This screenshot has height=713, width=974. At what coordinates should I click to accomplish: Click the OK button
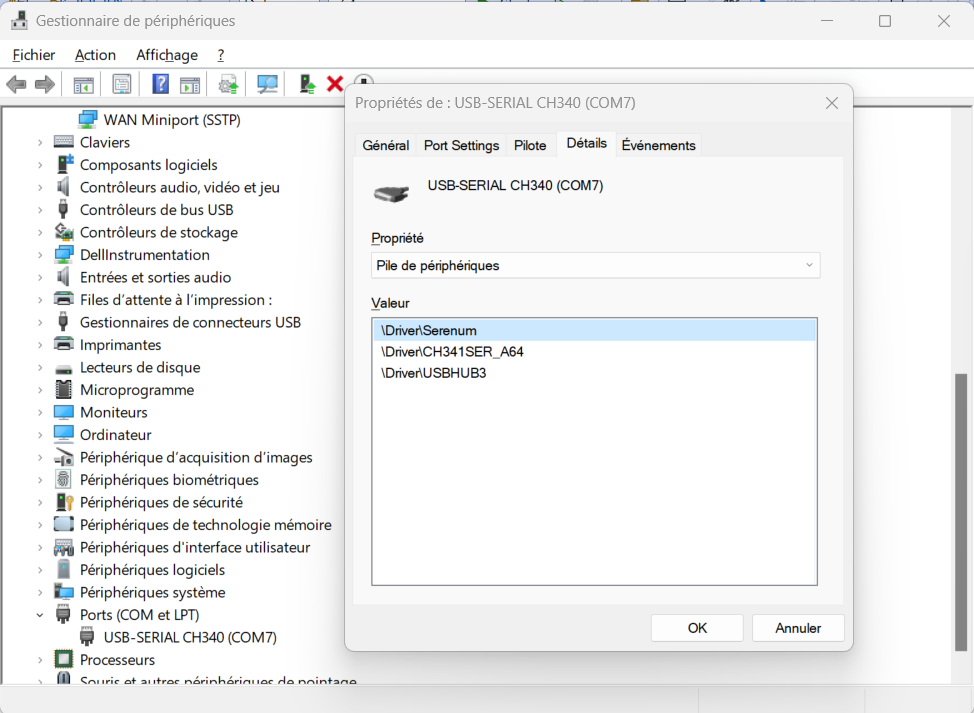[696, 628]
